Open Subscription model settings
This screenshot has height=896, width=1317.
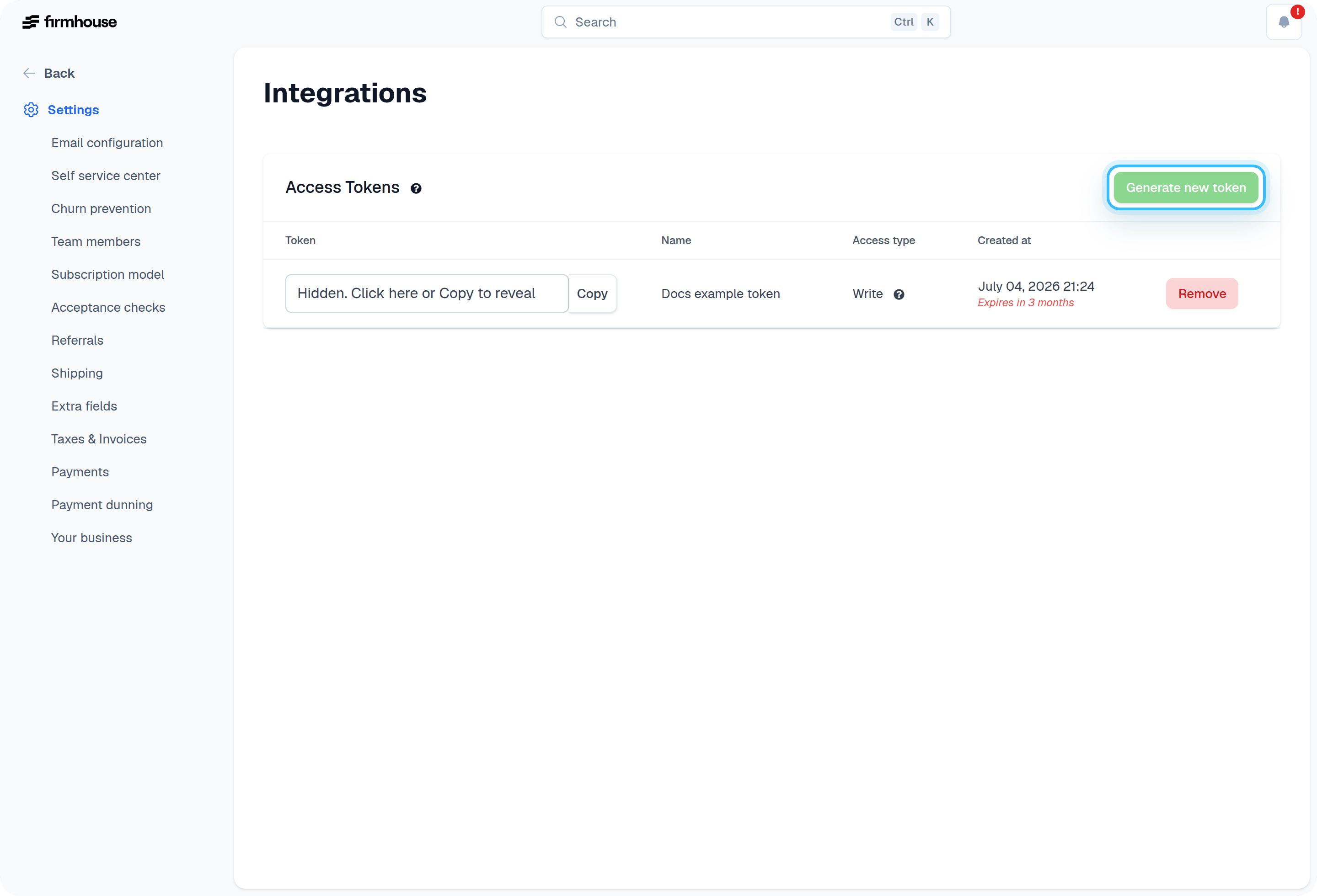pyautogui.click(x=107, y=274)
